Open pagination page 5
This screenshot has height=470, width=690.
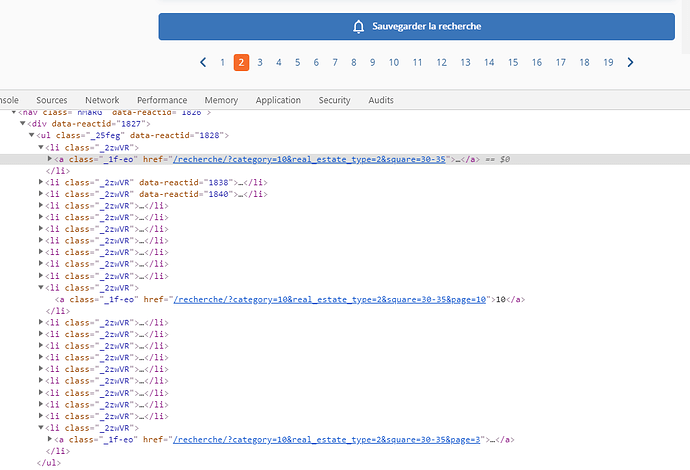297,62
